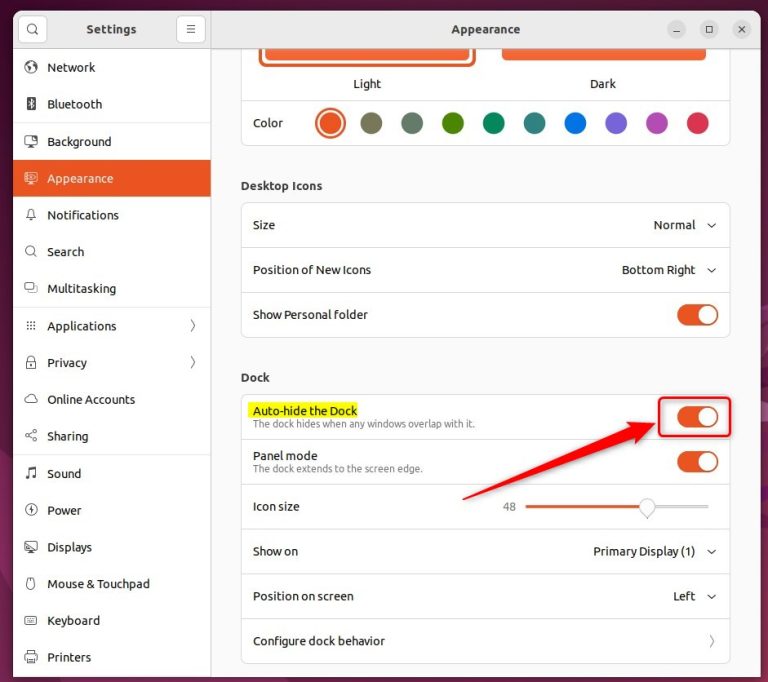Click the Sound music note icon
This screenshot has width=768, height=682.
(31, 473)
